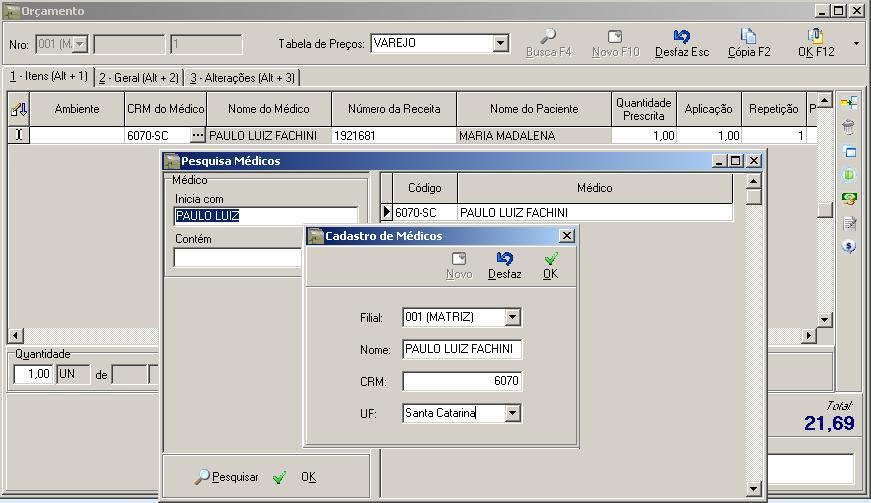Image resolution: width=871 pixels, height=503 pixels.
Task: Click OK with green check in Pesquisa Médicos
Action: click(295, 477)
